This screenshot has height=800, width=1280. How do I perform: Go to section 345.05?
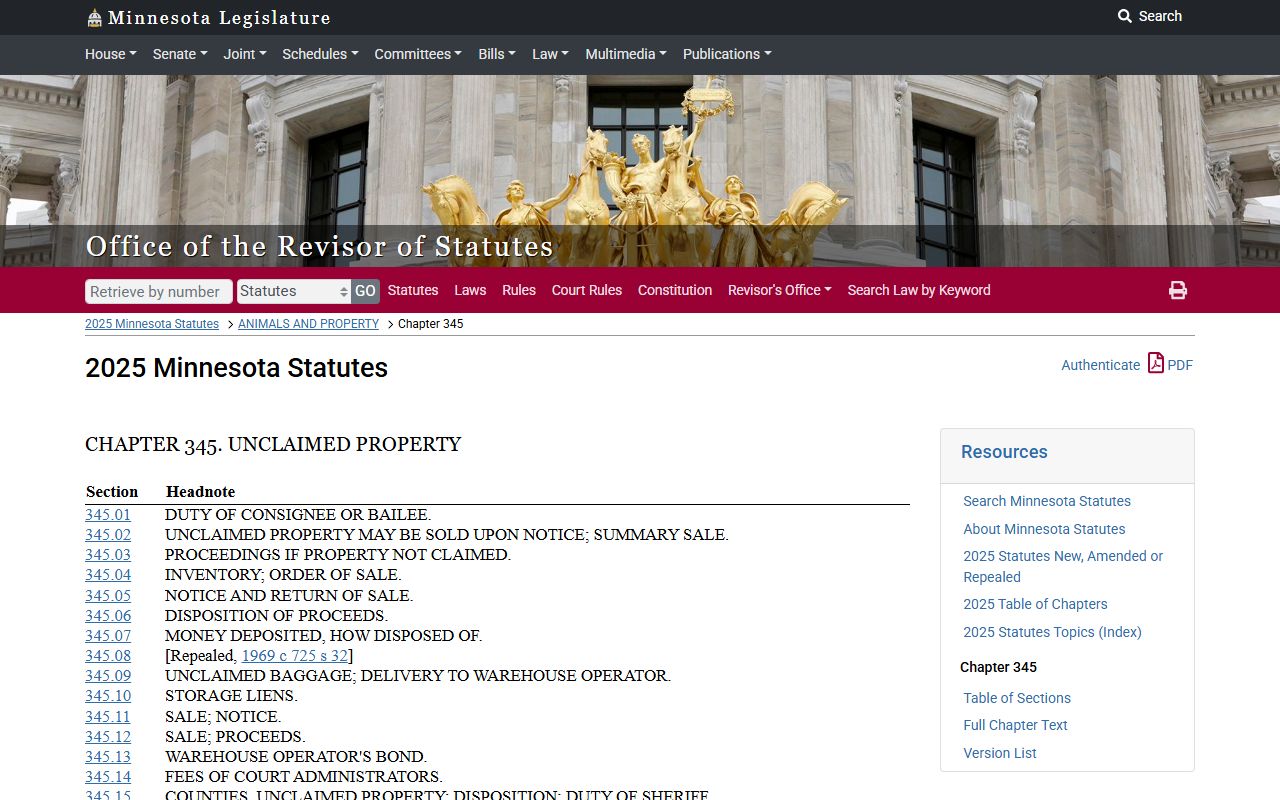click(x=108, y=596)
